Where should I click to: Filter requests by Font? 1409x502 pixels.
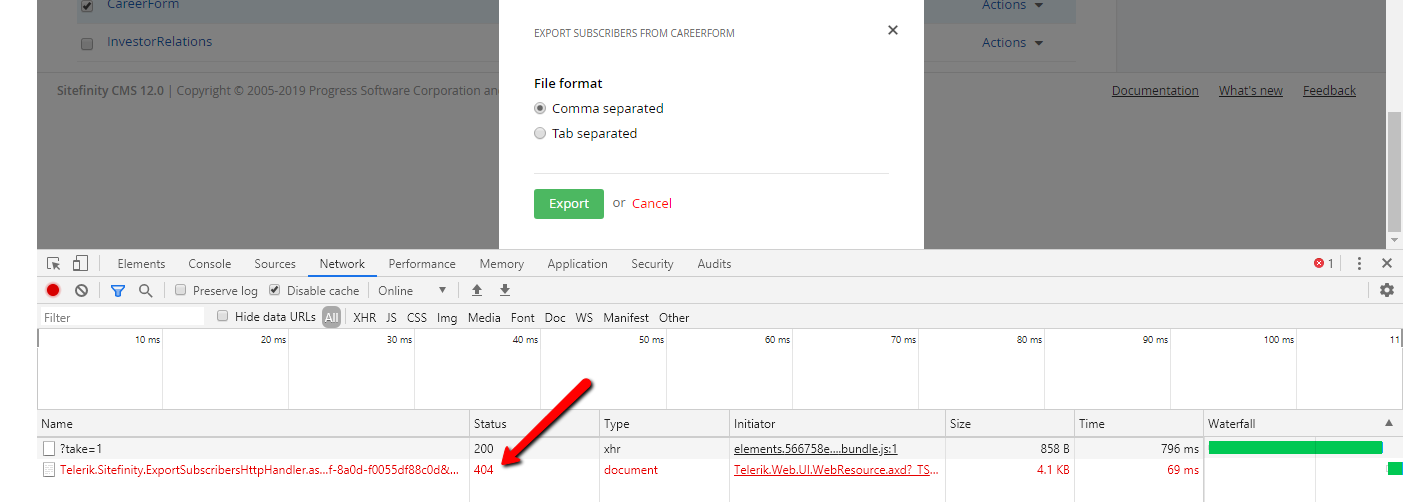click(523, 317)
